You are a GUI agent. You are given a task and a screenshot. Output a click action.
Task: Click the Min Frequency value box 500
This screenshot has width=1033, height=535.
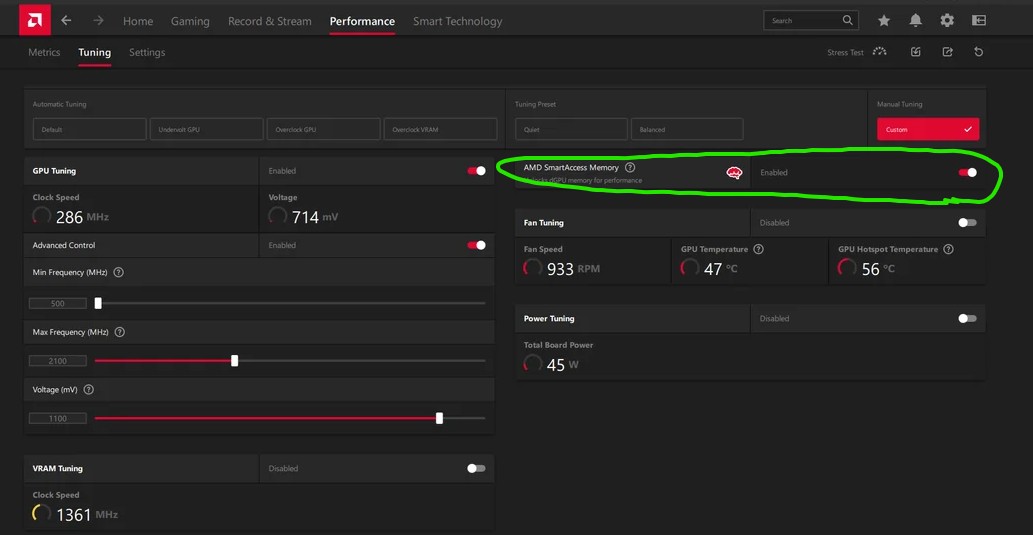tap(58, 303)
